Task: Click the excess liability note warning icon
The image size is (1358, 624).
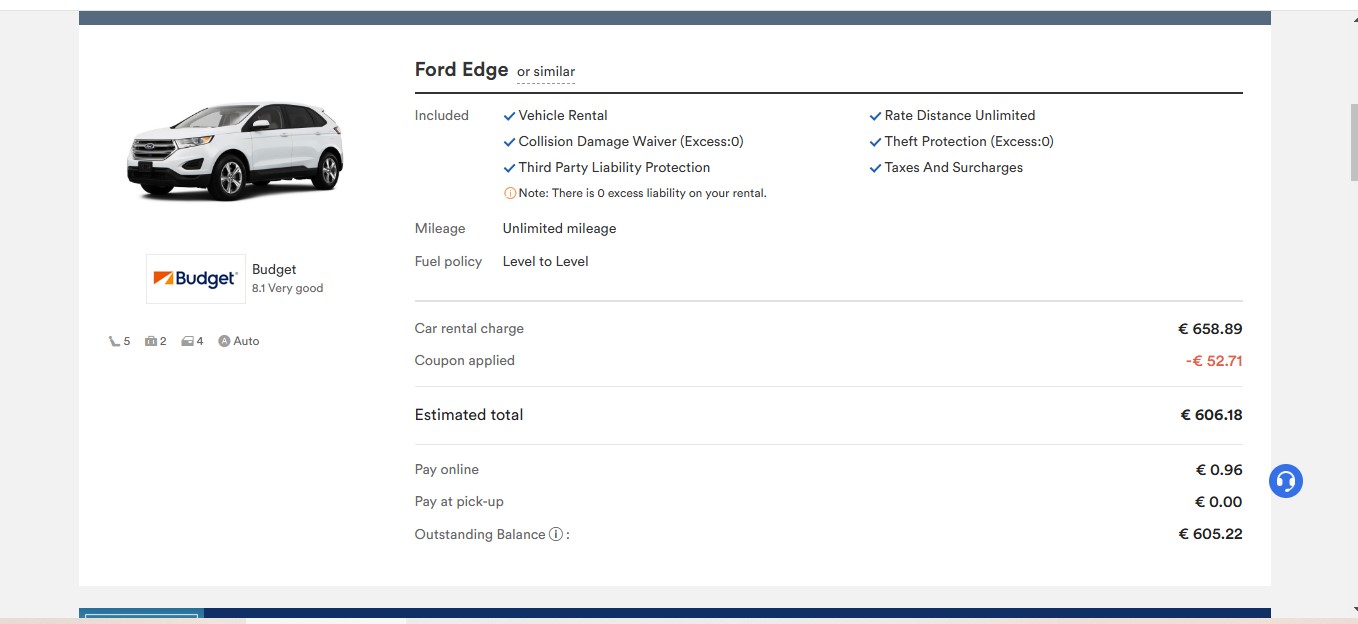Action: pos(510,193)
